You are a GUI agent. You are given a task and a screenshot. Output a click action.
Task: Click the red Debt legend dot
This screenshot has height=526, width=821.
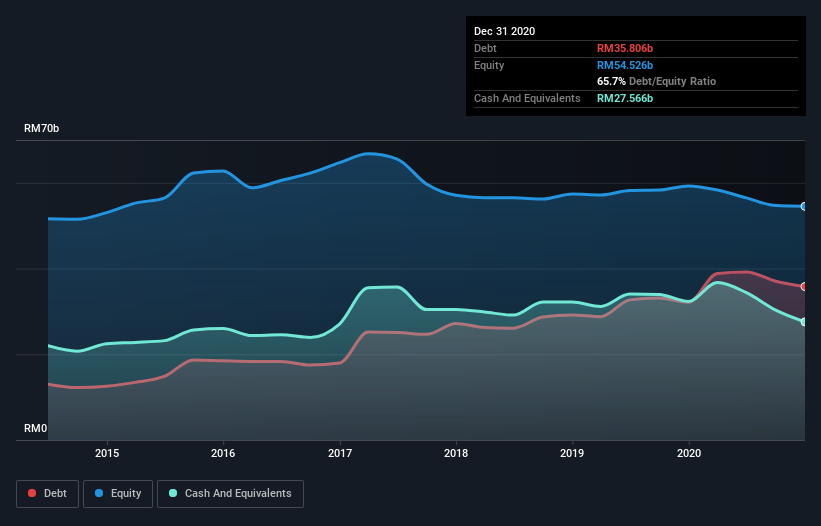coord(32,493)
